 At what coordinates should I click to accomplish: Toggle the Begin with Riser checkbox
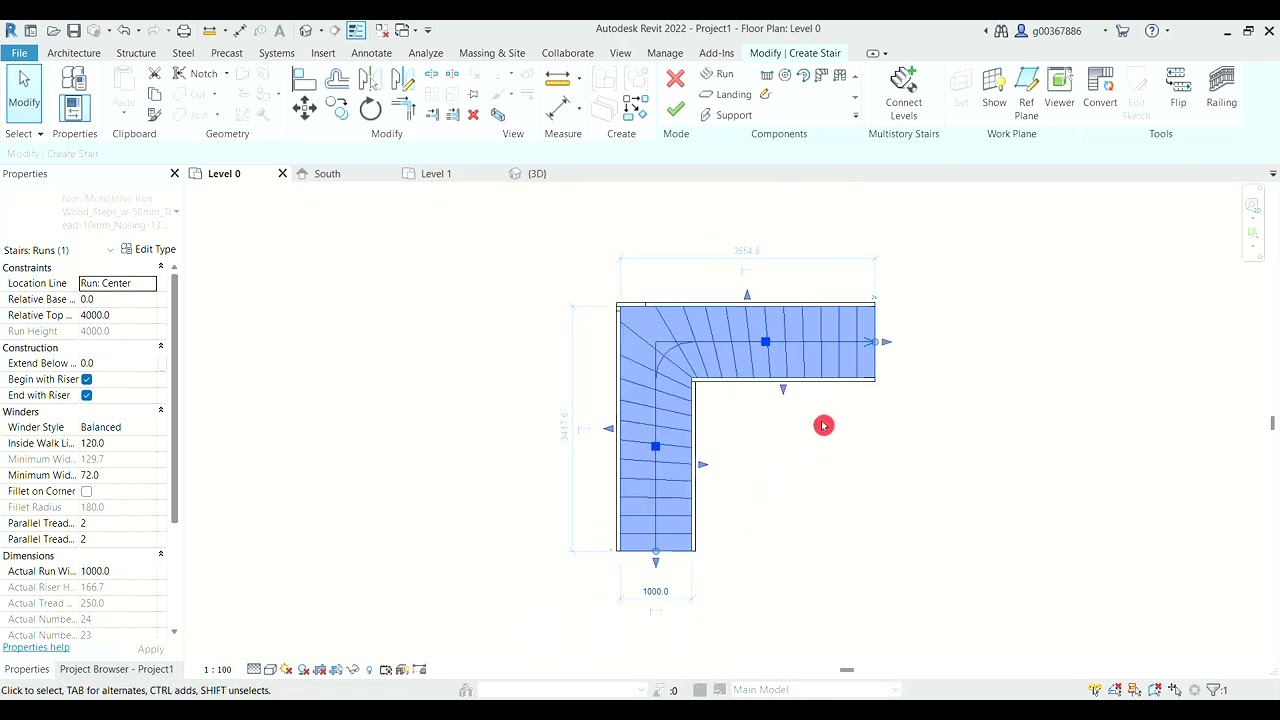point(87,379)
